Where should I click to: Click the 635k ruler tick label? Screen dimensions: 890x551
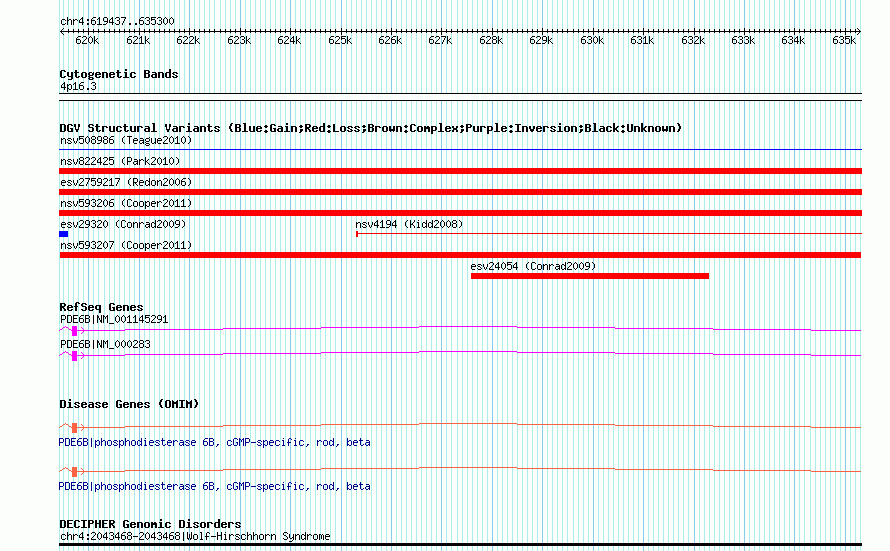point(844,40)
